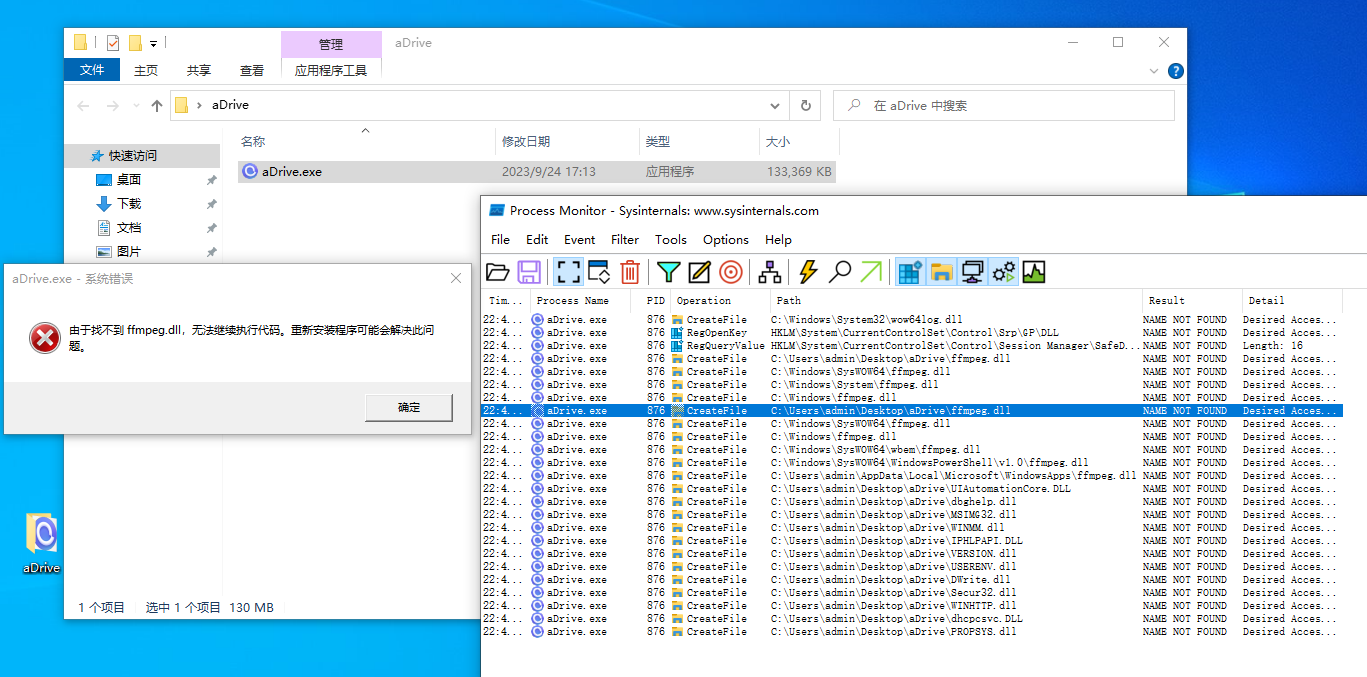Click the Properties checkmark icon in title bar

[x=112, y=43]
